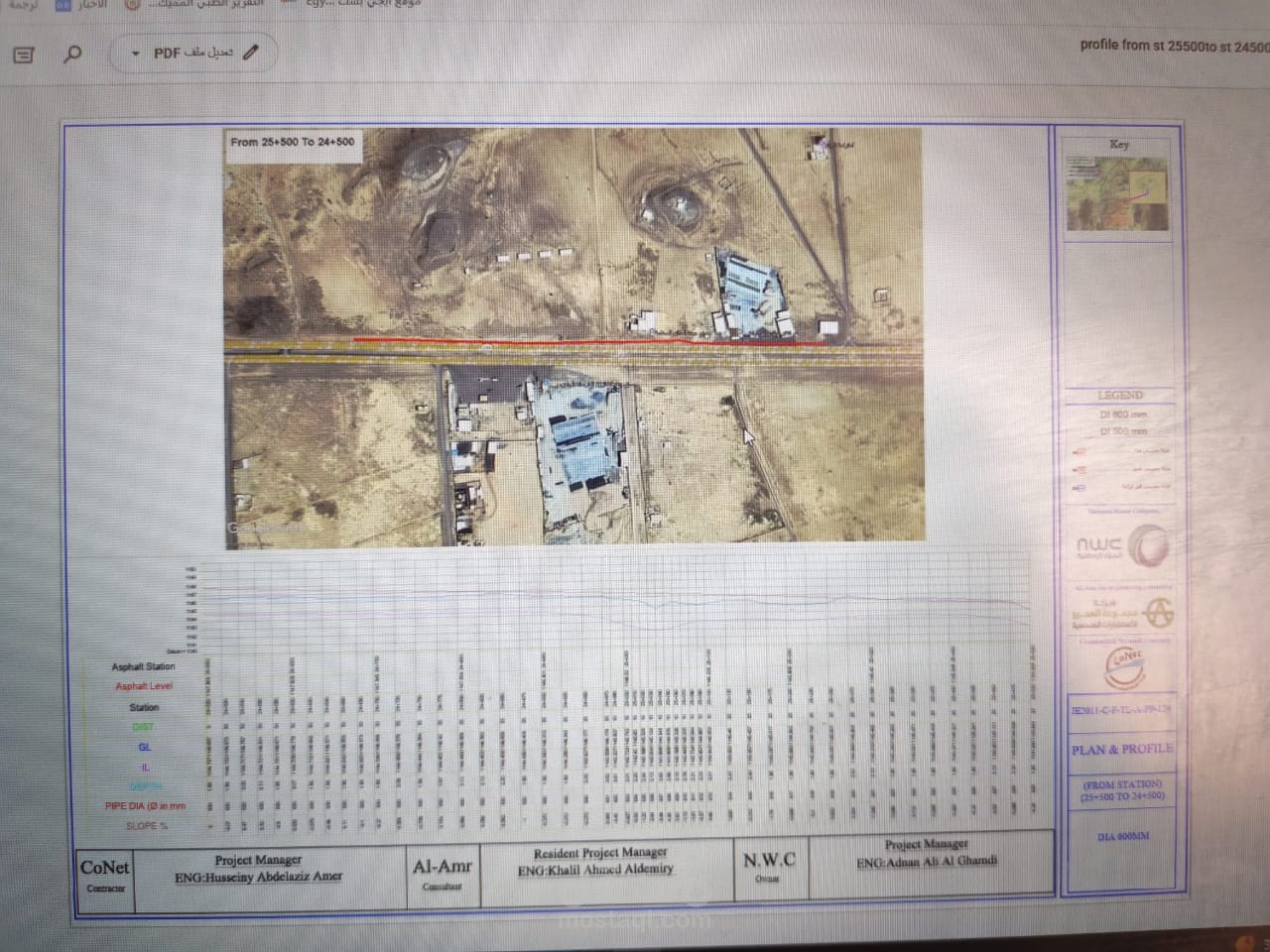1270x952 pixels.
Task: Click the 'Al-Amr' consultant name text
Action: [443, 867]
